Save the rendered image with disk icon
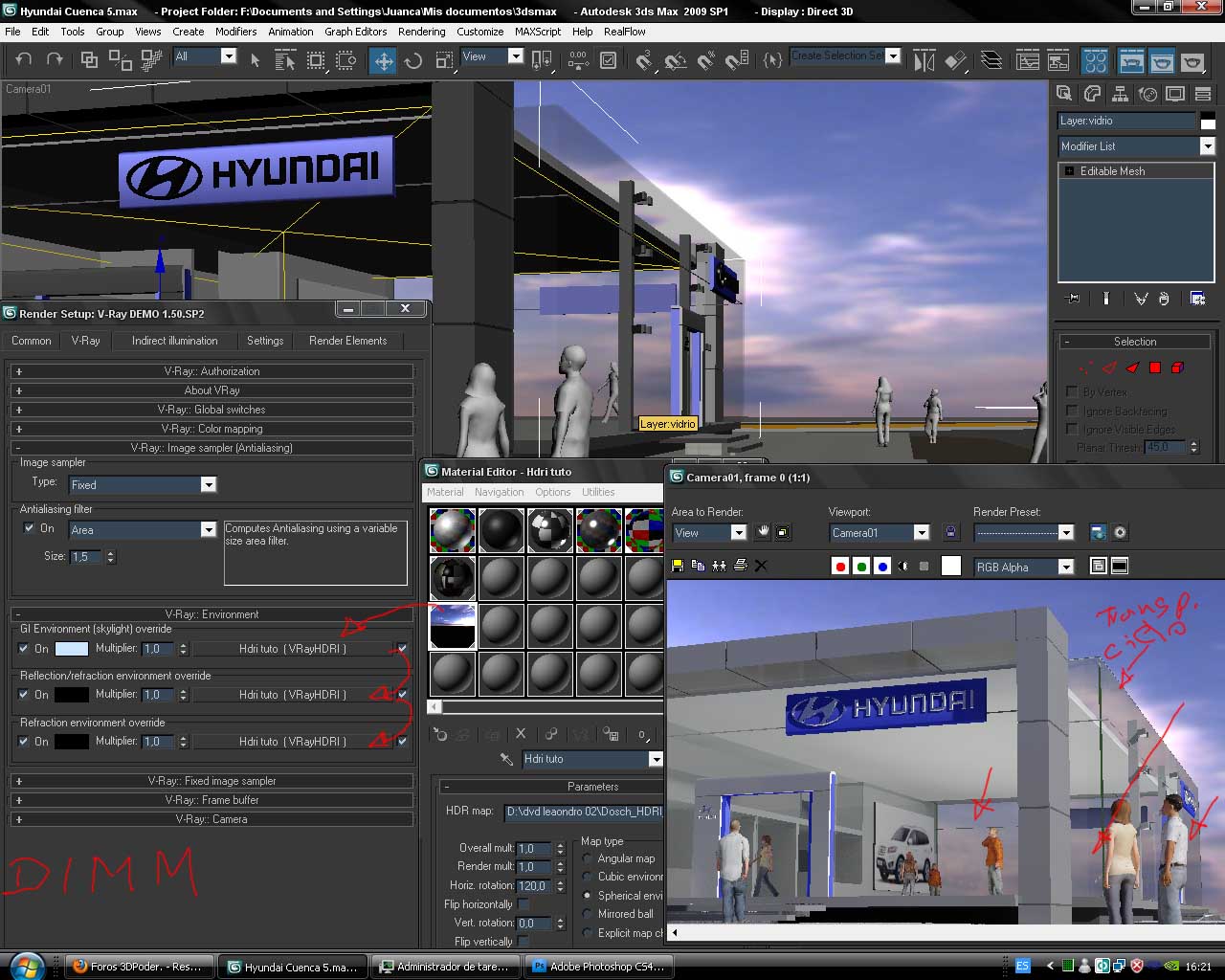The height and width of the screenshot is (980, 1225). pos(678,566)
